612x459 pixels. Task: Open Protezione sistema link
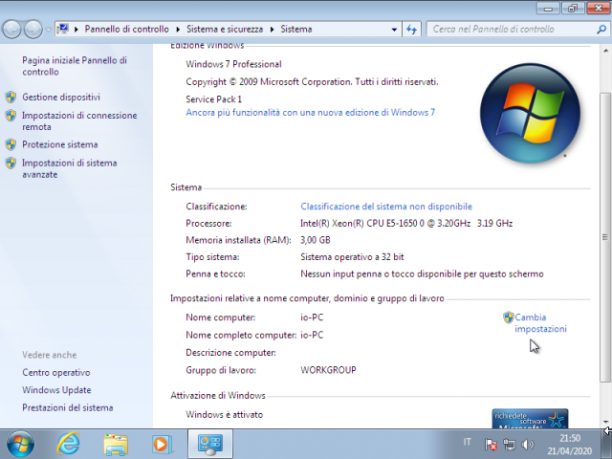tap(60, 144)
